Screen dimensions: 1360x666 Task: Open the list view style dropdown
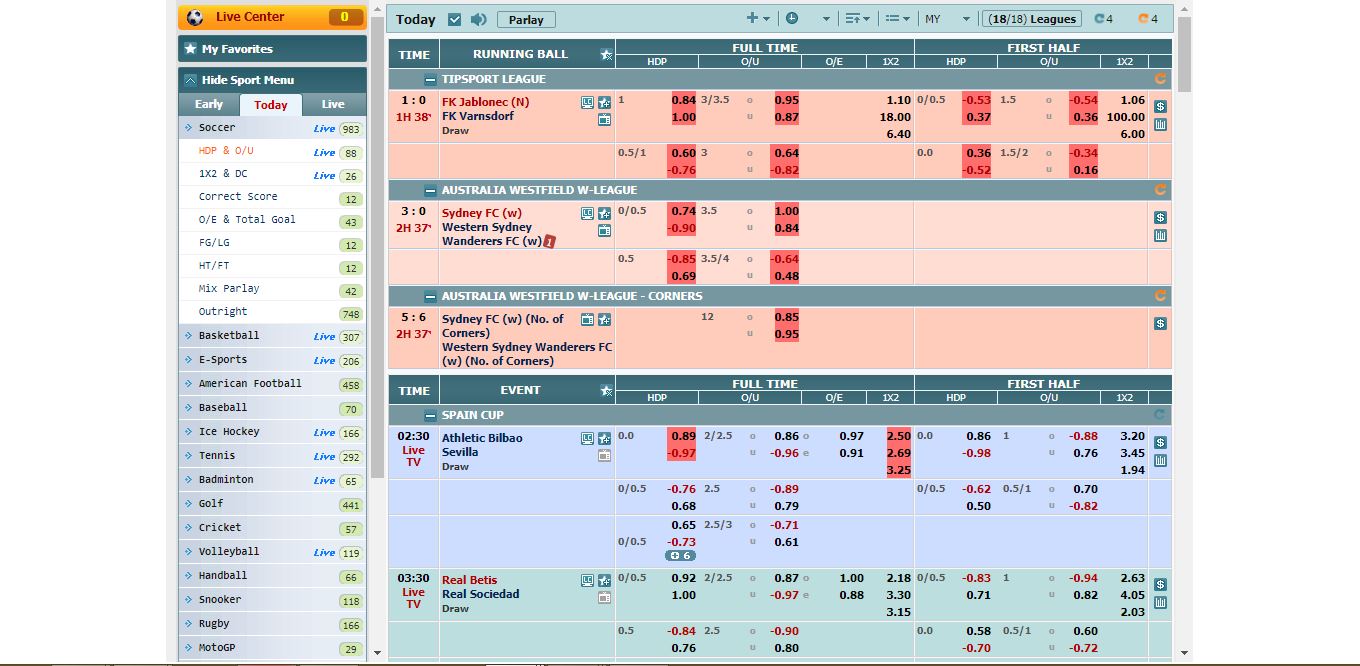pos(897,19)
